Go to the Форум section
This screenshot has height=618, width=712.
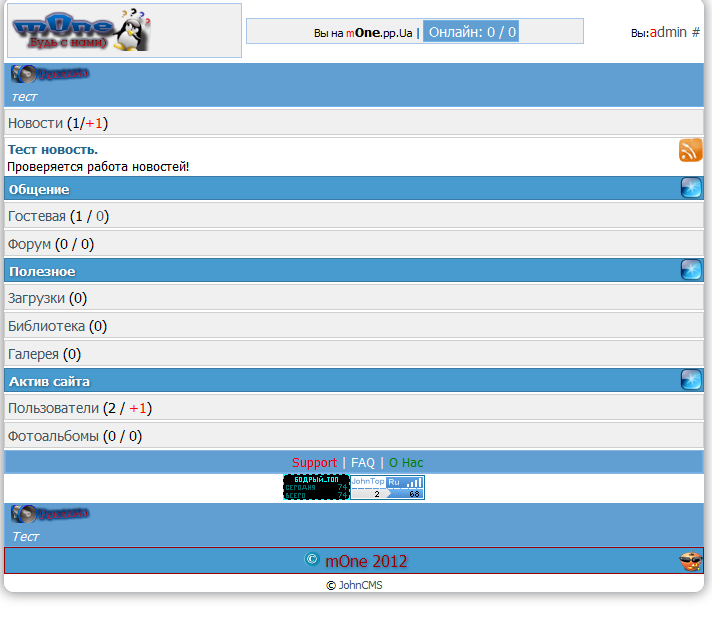29,244
